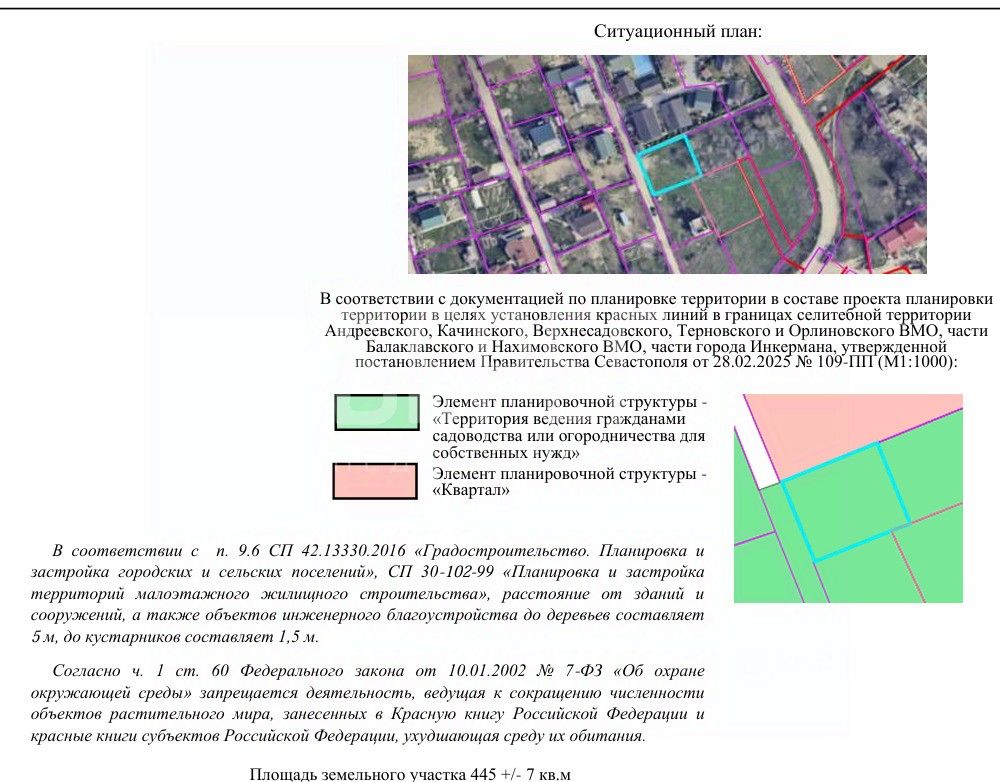
Task: Click text 'собственных нужд»'
Action: coord(506,453)
